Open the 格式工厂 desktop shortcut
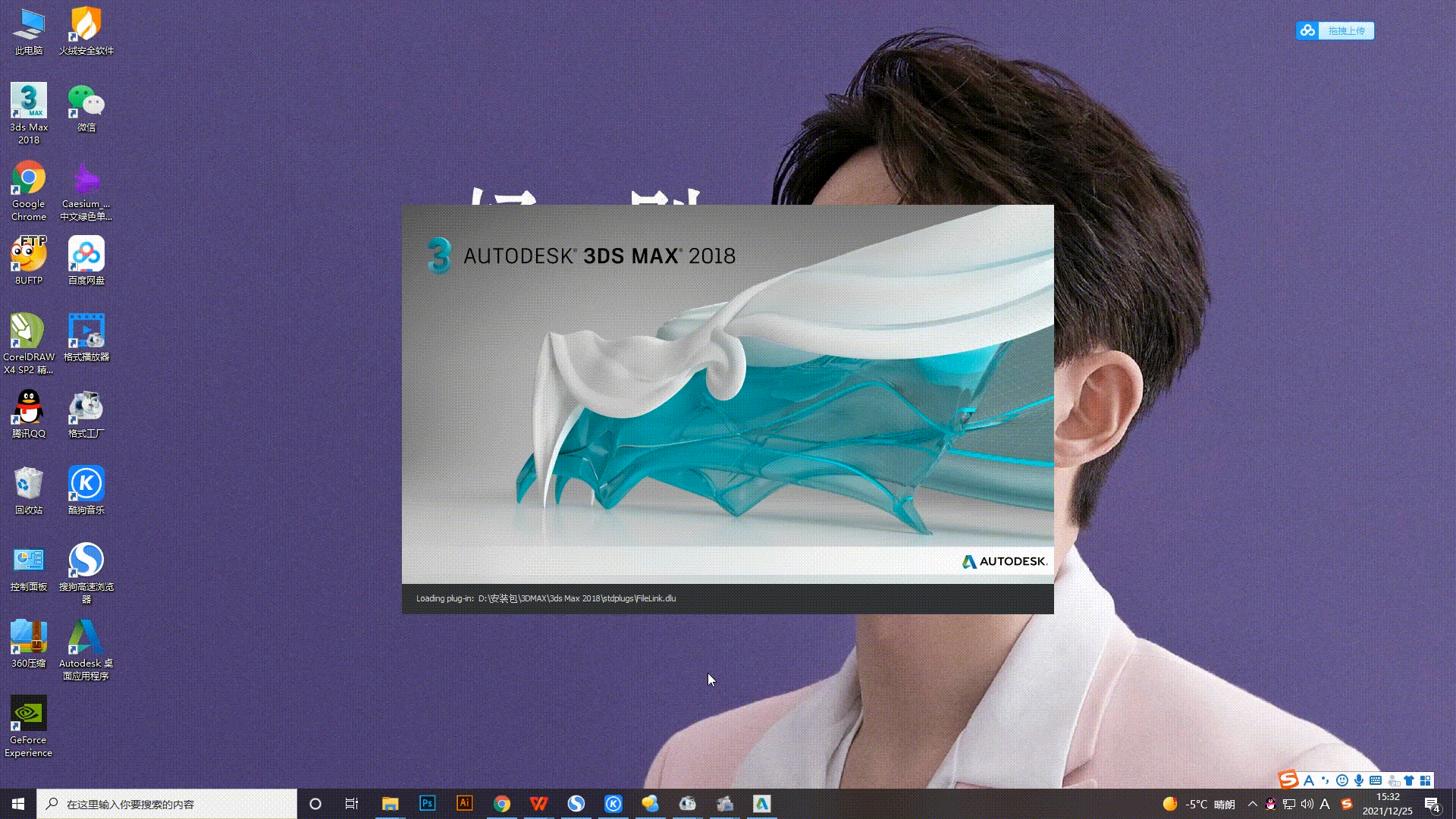 [86, 414]
